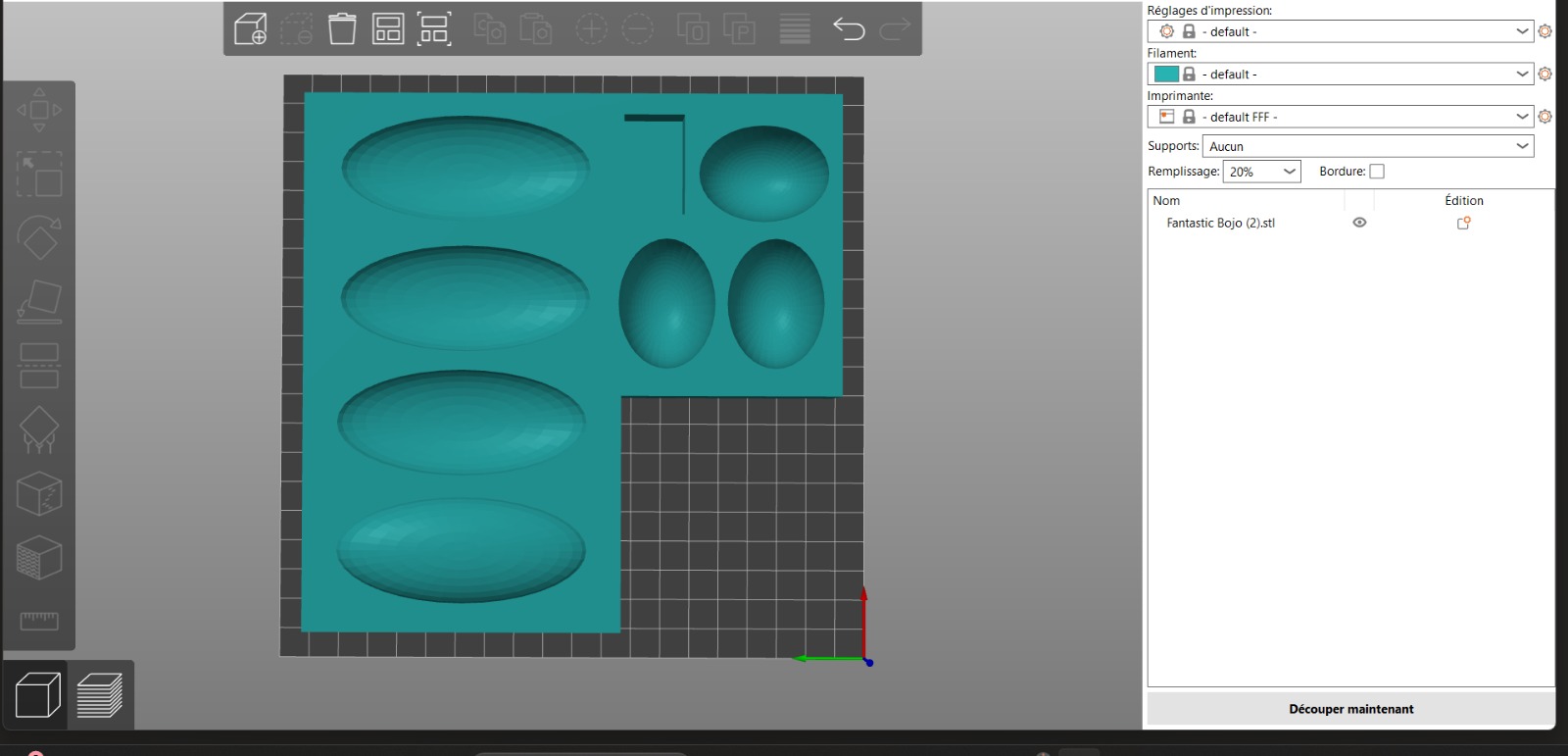Open the Measure ruler tool
Screen dimensions: 1568x756
point(39,621)
